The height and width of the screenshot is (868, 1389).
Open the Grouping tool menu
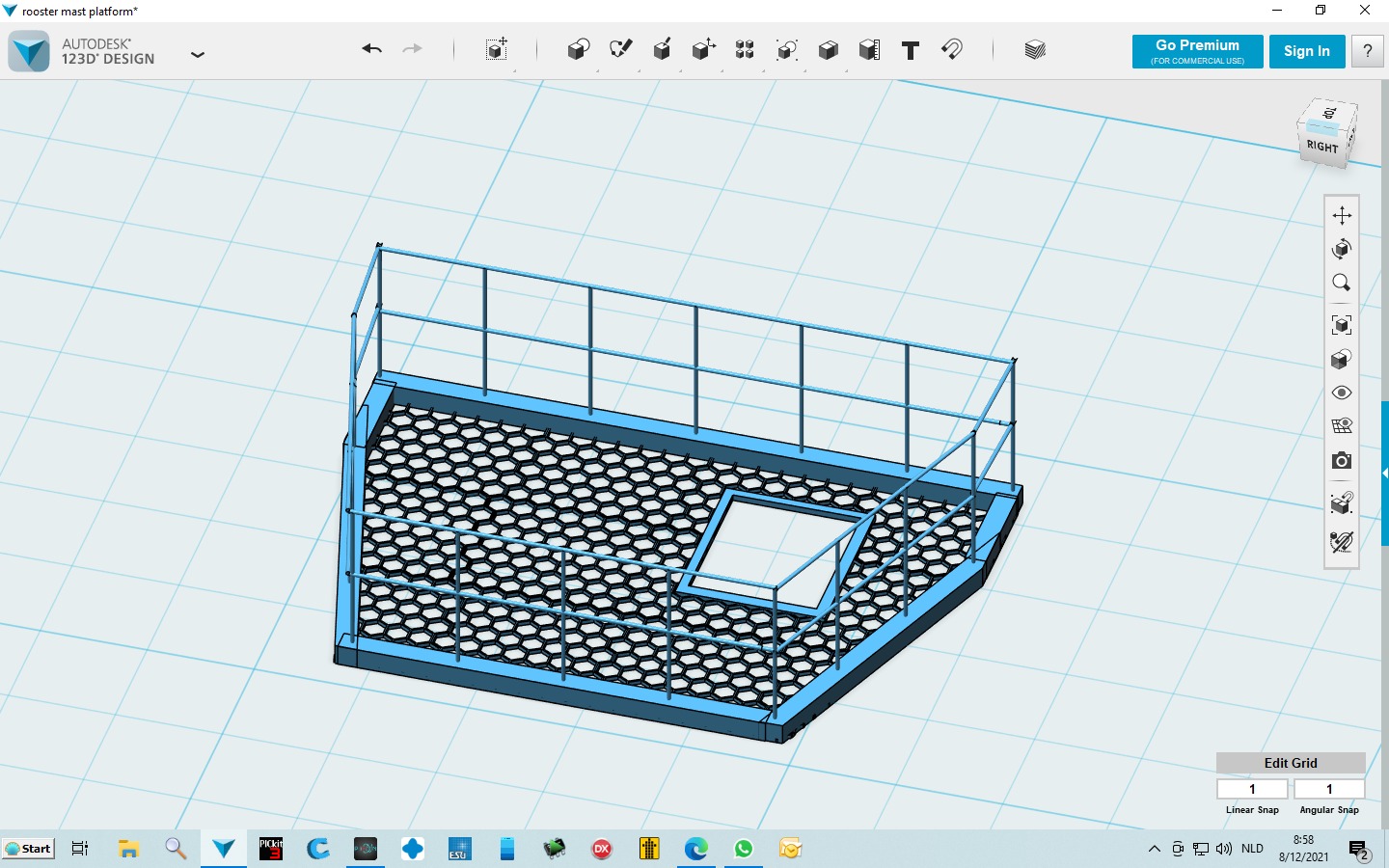(x=787, y=49)
